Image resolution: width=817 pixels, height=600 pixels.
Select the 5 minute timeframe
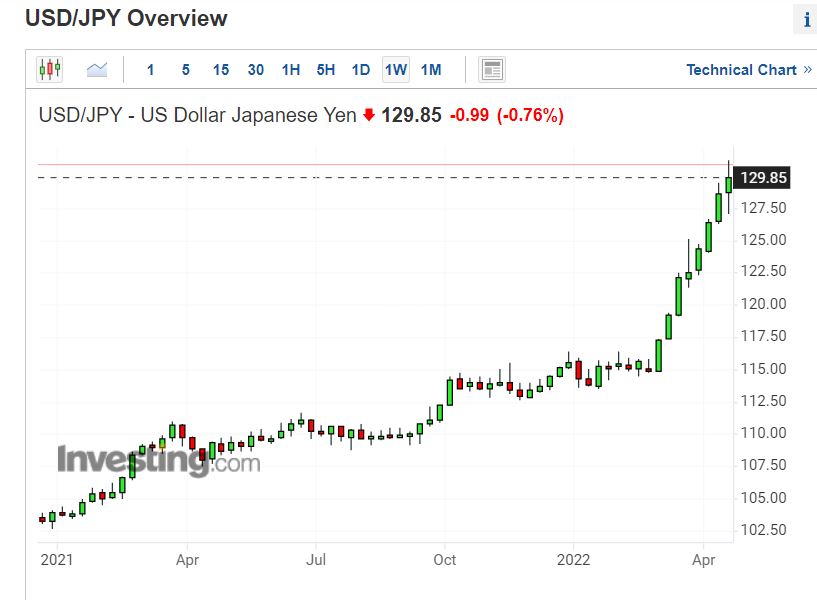tap(185, 69)
